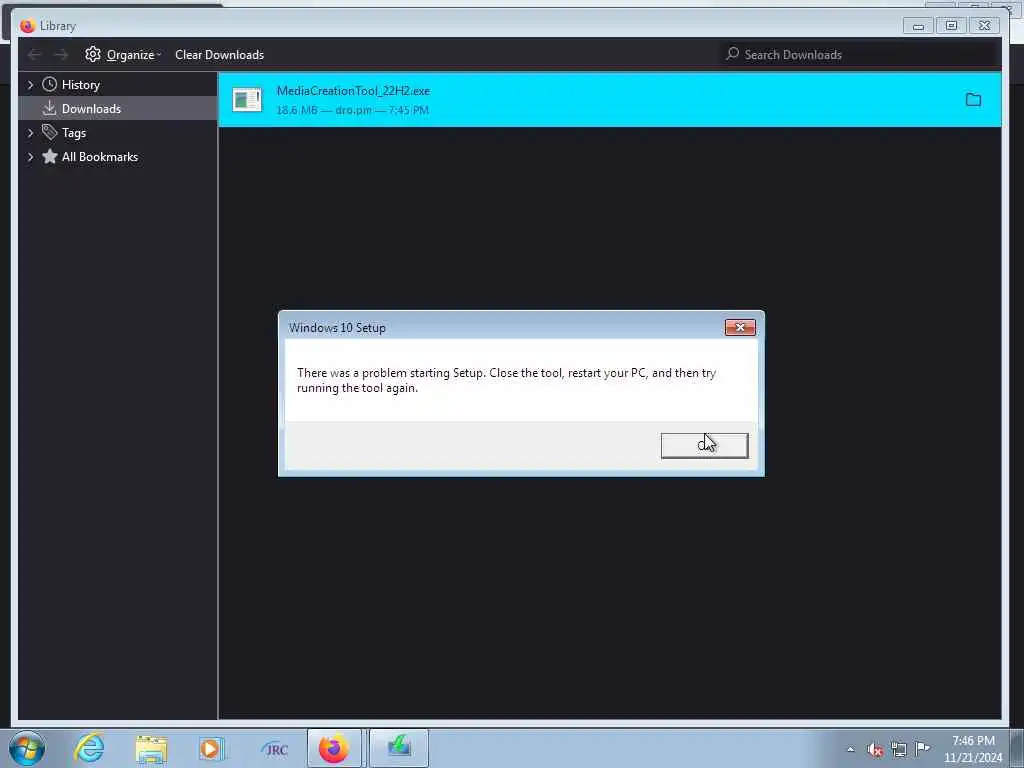Click the Windows 10 Setup dialog title

coord(337,328)
